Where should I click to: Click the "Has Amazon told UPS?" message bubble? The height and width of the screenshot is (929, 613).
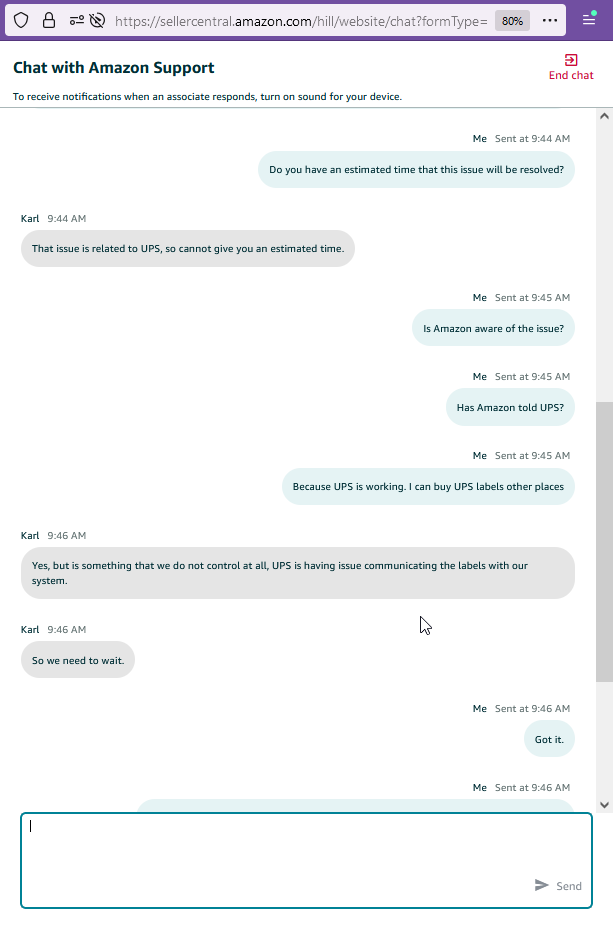[510, 408]
